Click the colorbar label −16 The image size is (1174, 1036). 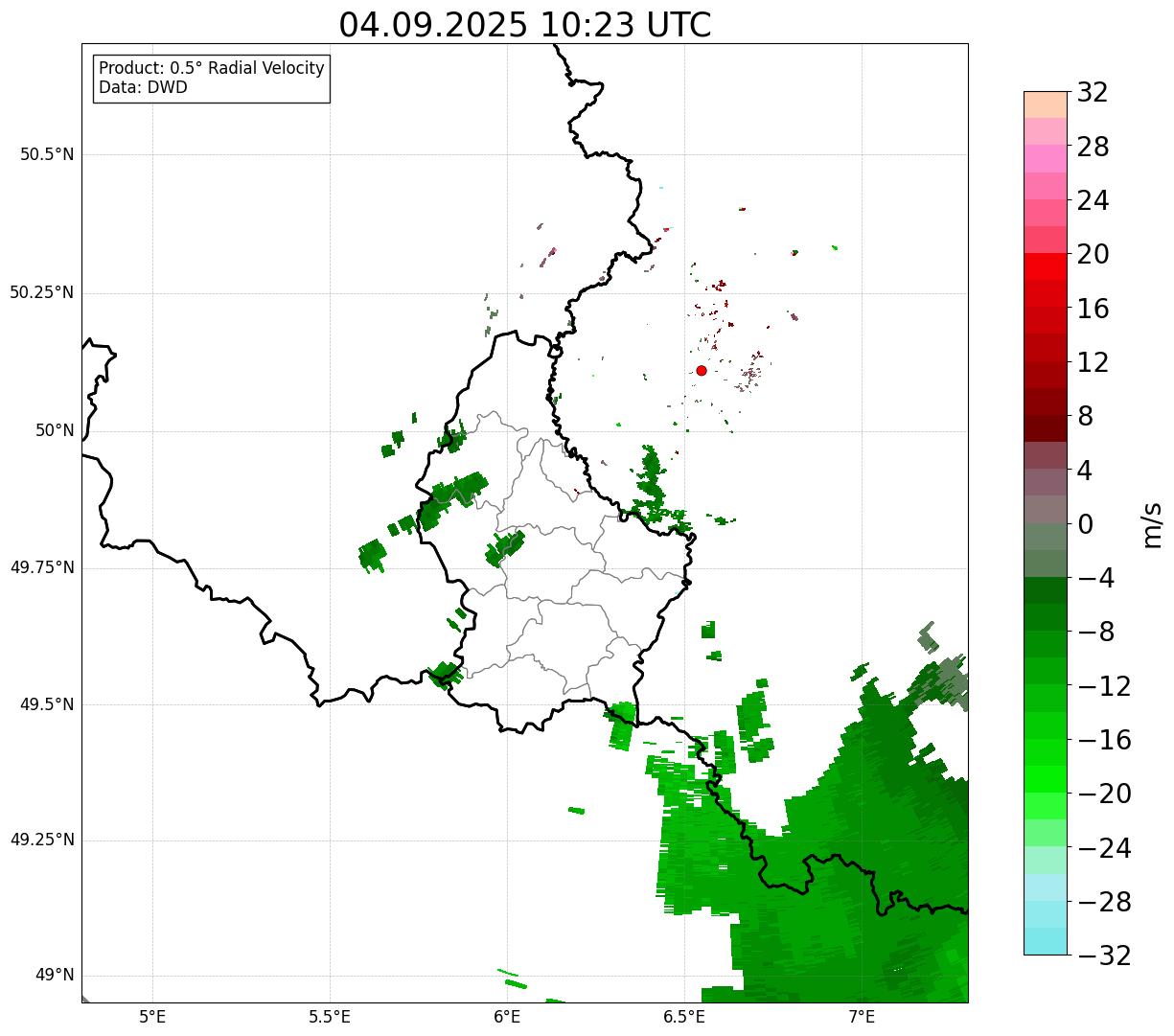coord(1104,740)
